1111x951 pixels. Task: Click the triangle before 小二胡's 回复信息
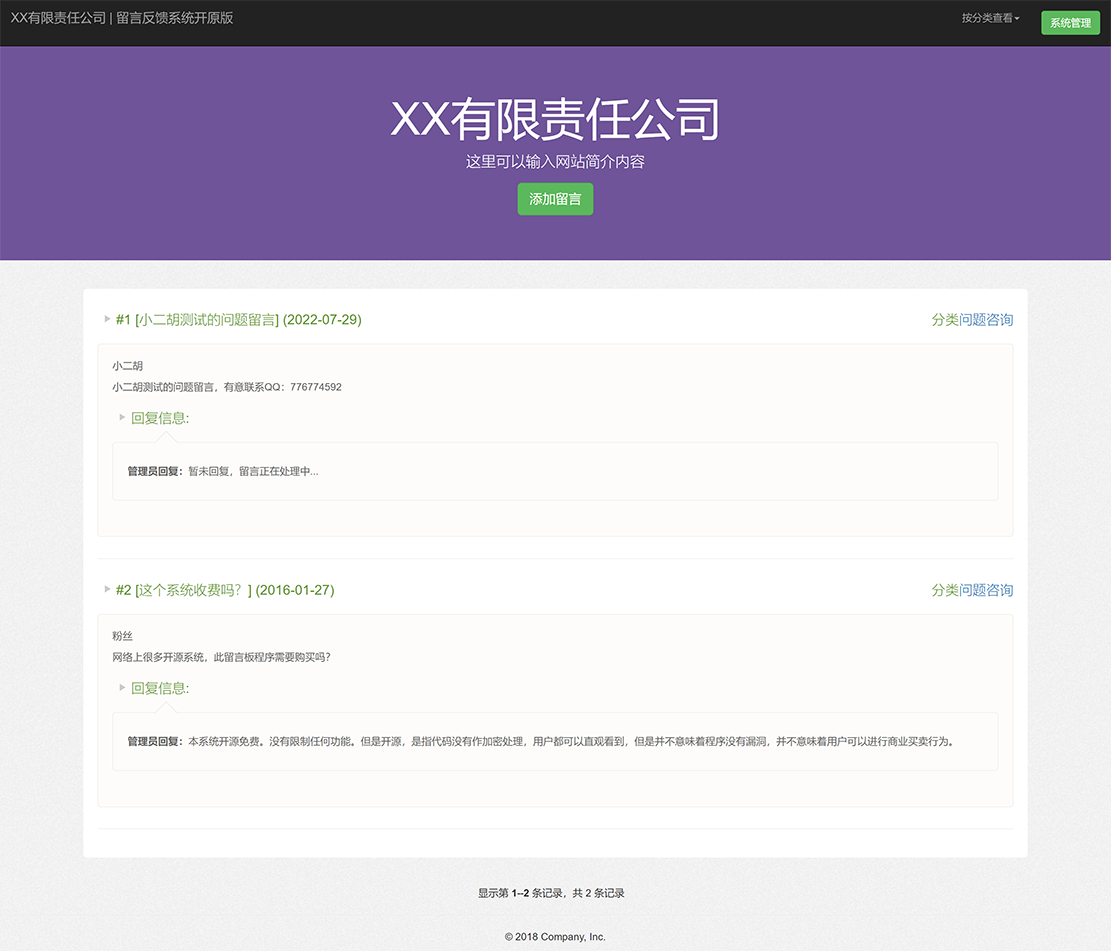coord(122,417)
